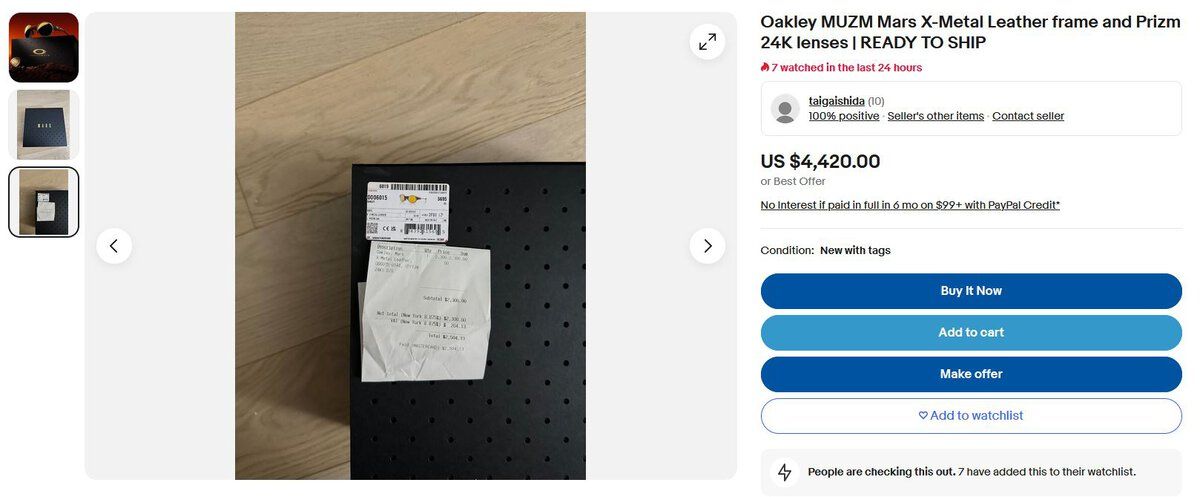The width and height of the screenshot is (1200, 497).
Task: View the Seller's other items
Action: pyautogui.click(x=936, y=116)
